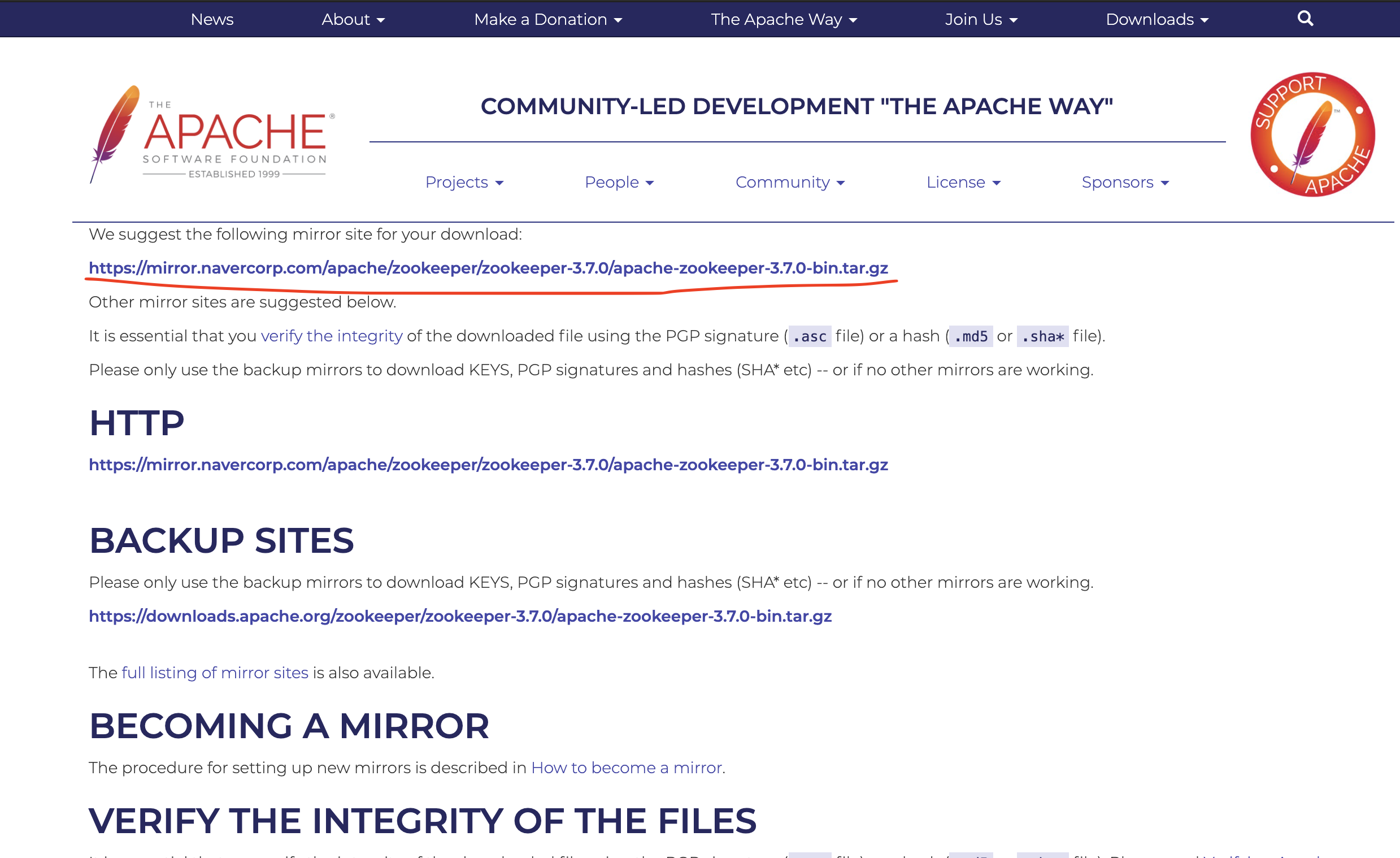Expand the Community menu

[x=790, y=182]
